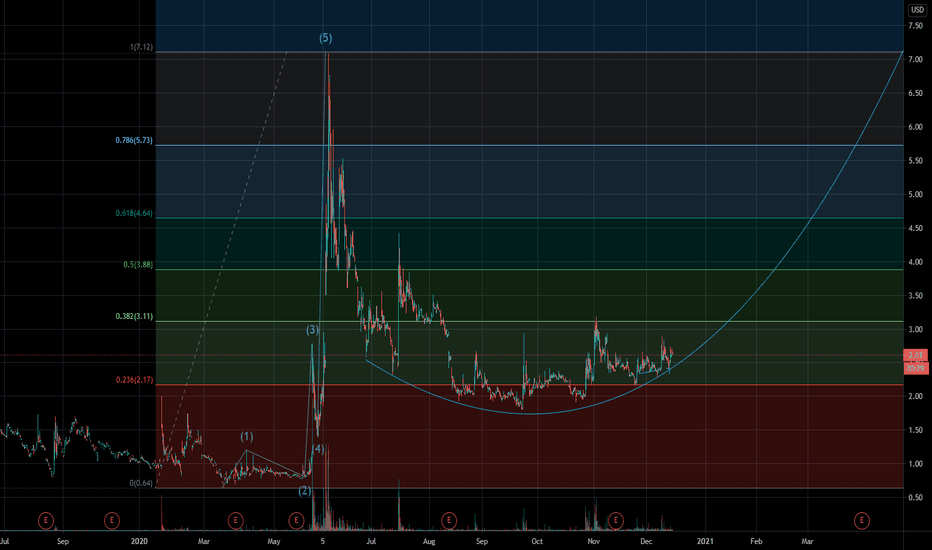Screen dimensions: 932x550
Task: Click the 3.50 price axis label
Action: [x=915, y=296]
